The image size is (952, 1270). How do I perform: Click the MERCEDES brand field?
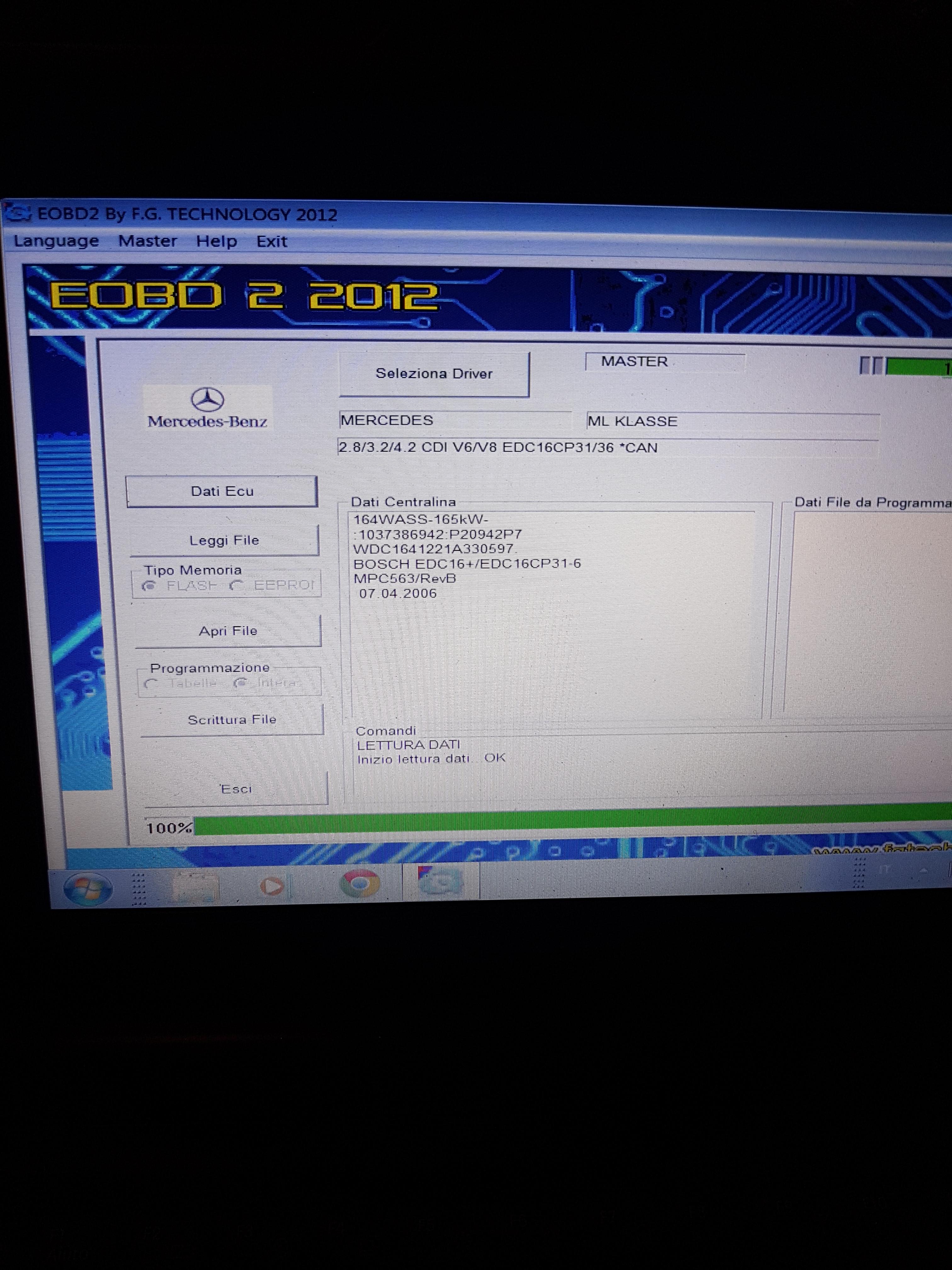click(455, 420)
